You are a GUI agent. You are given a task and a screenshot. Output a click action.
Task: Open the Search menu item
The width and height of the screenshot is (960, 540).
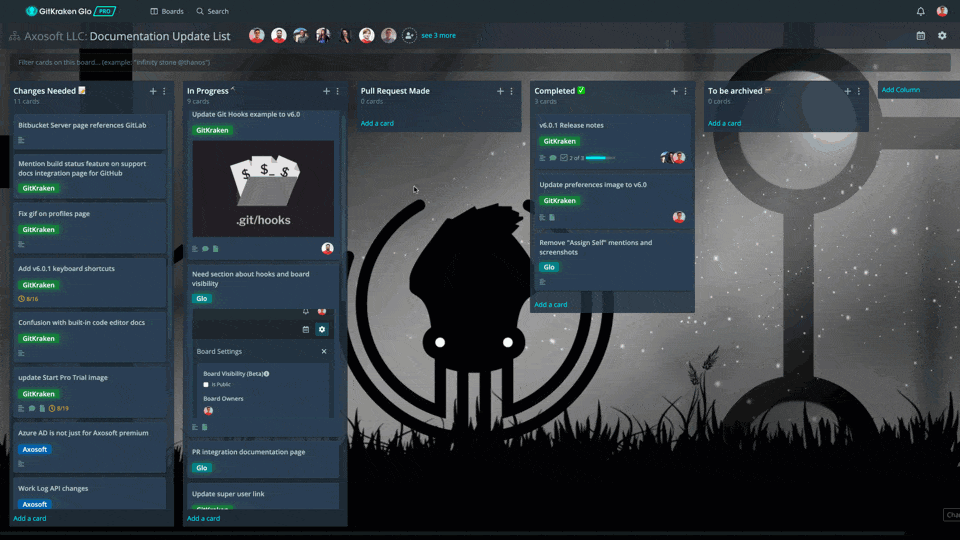[212, 11]
